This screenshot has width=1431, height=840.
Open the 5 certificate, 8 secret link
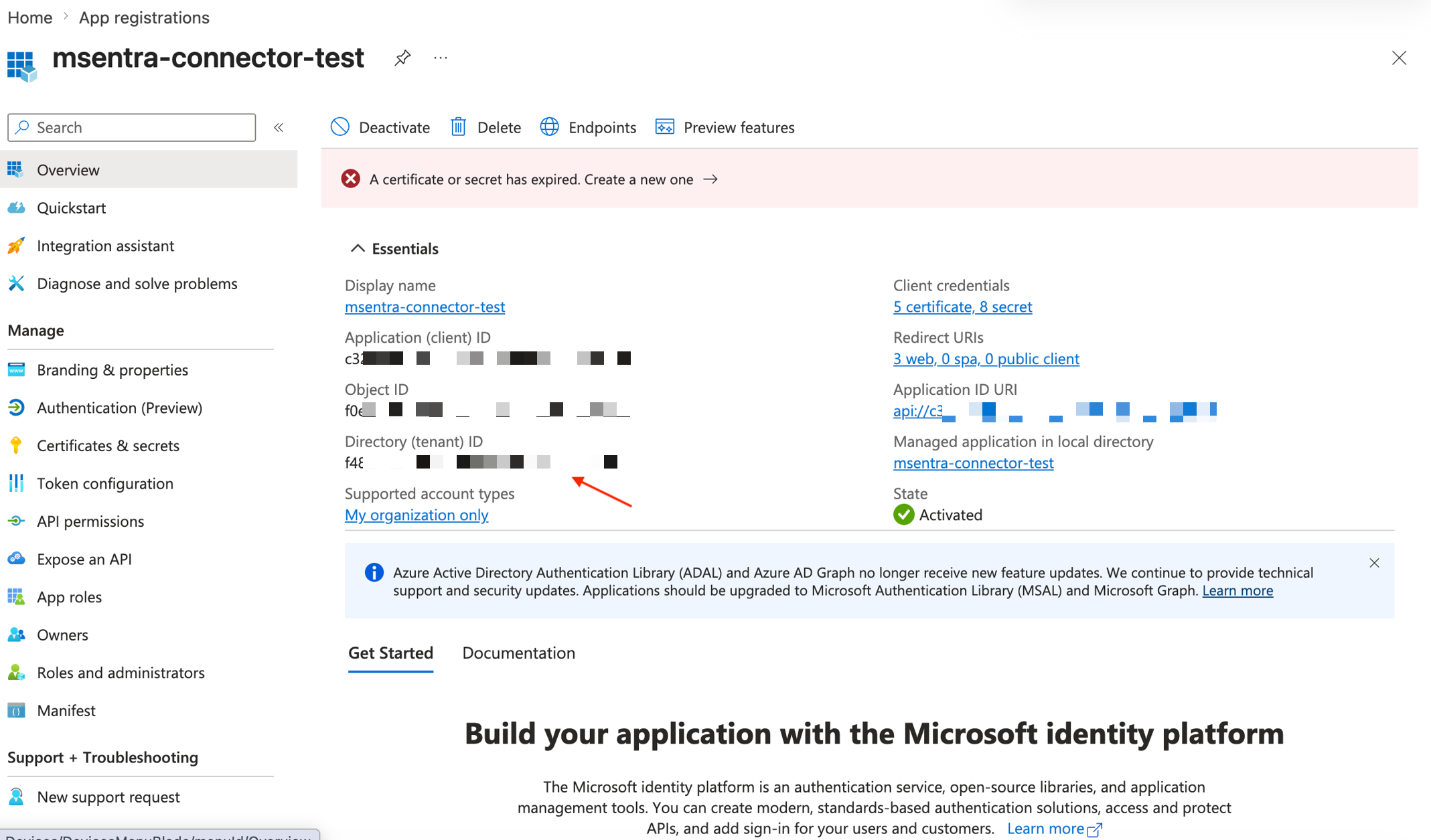pos(962,307)
